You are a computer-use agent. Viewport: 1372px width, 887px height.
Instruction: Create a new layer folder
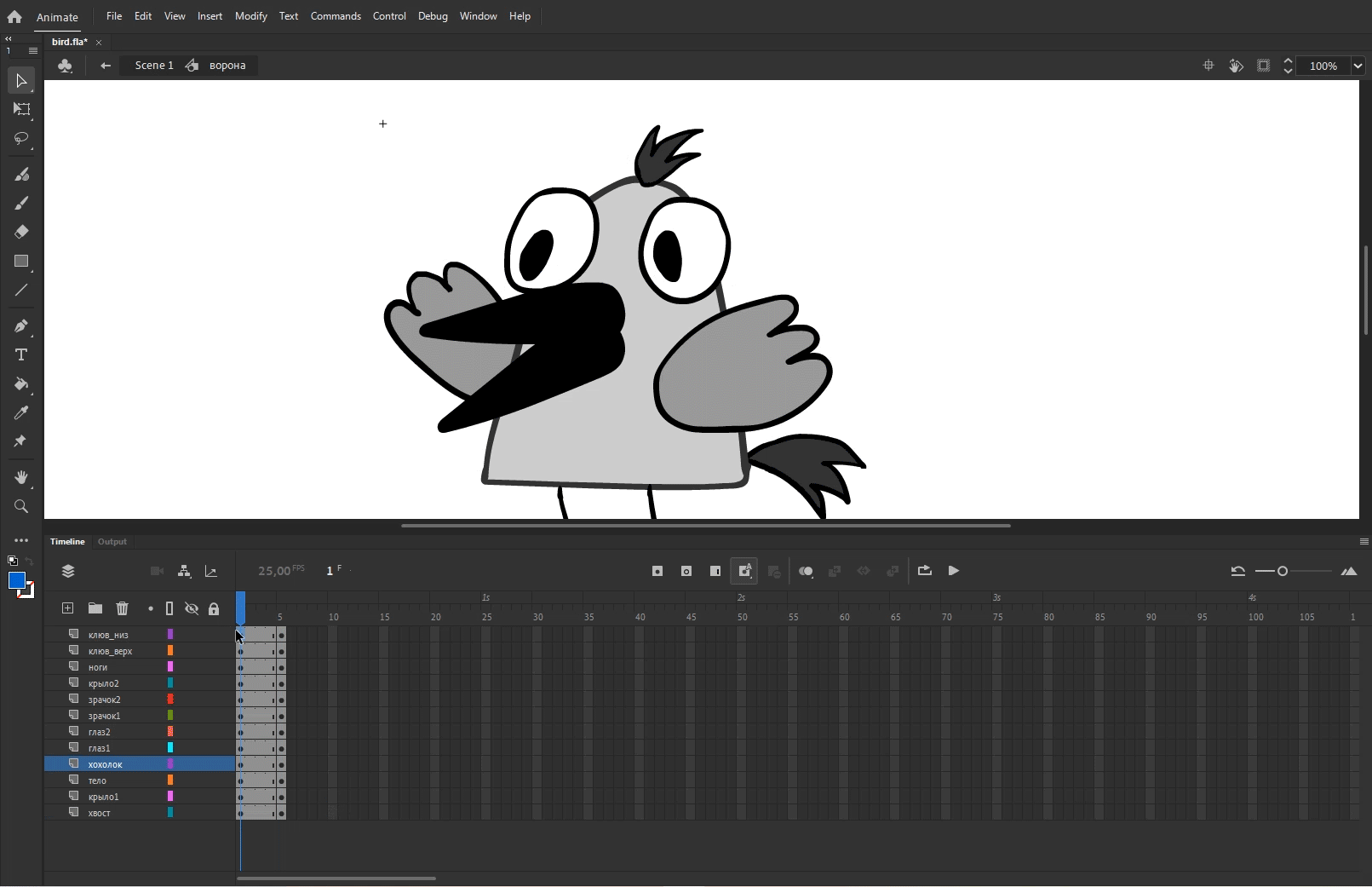[95, 608]
